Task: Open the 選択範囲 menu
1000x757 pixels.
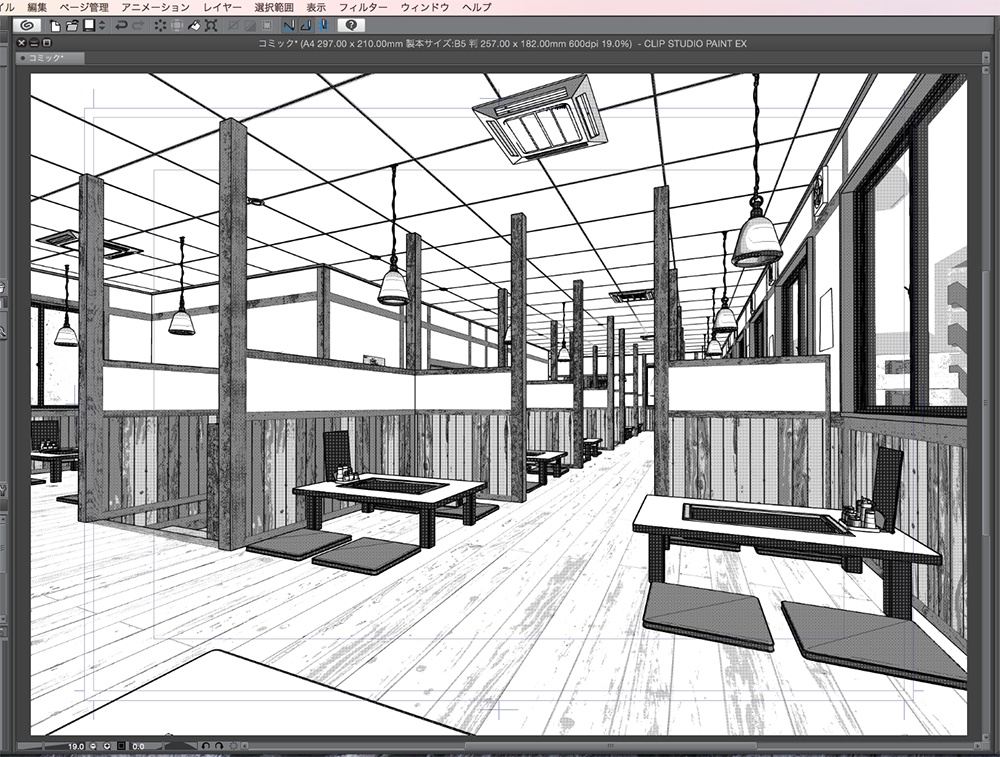Action: coord(274,7)
